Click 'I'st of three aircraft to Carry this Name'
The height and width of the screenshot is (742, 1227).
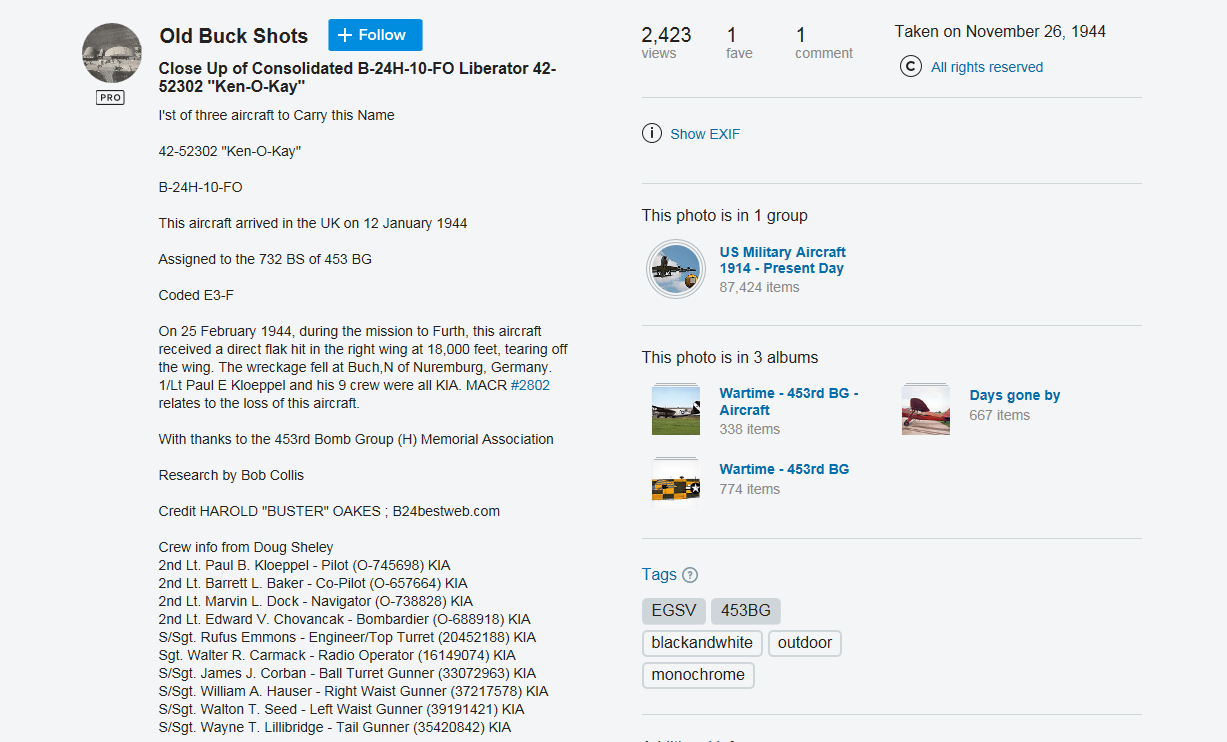tap(277, 115)
